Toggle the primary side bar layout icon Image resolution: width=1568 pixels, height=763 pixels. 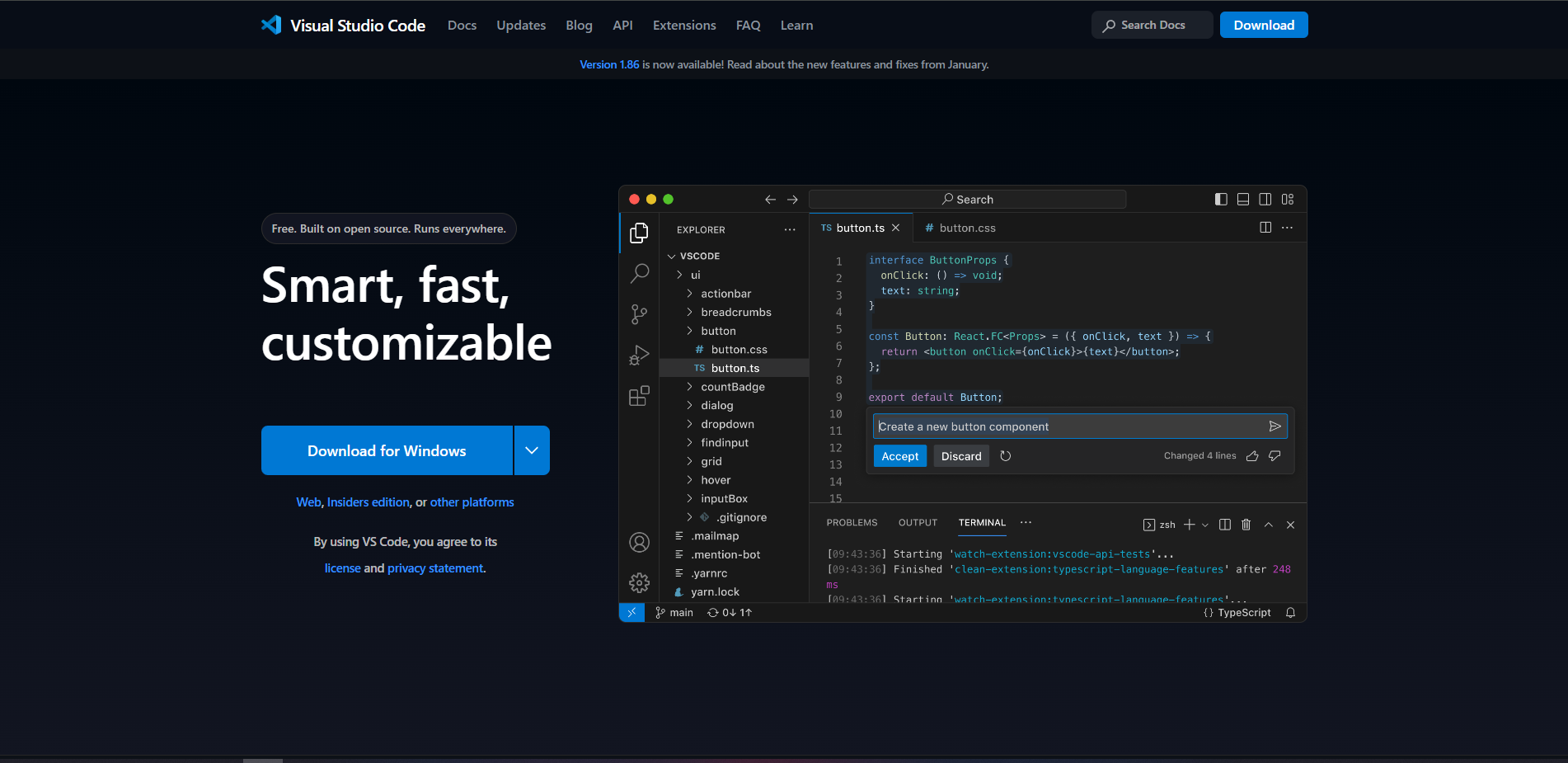(x=1221, y=200)
